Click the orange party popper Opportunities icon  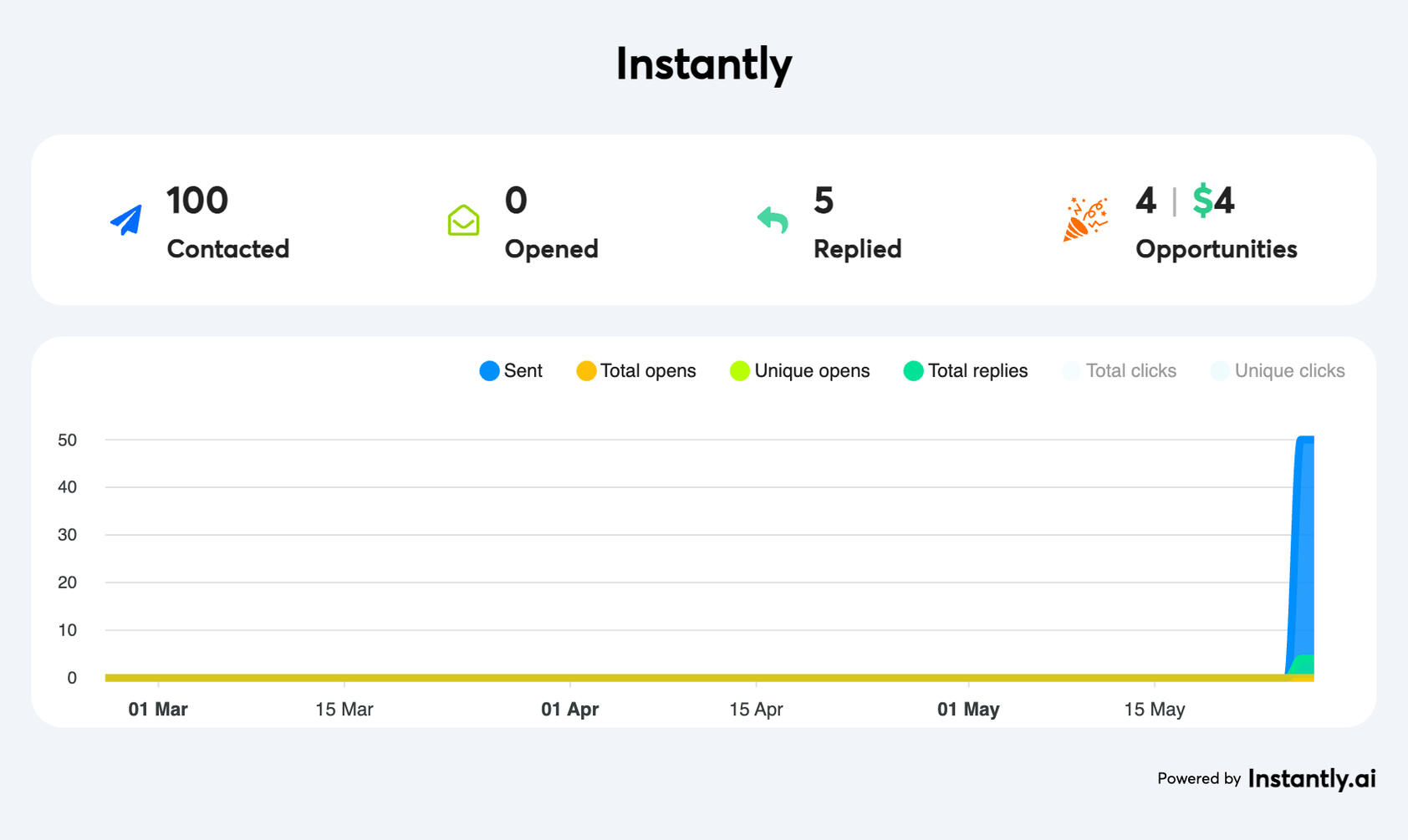[x=1084, y=220]
